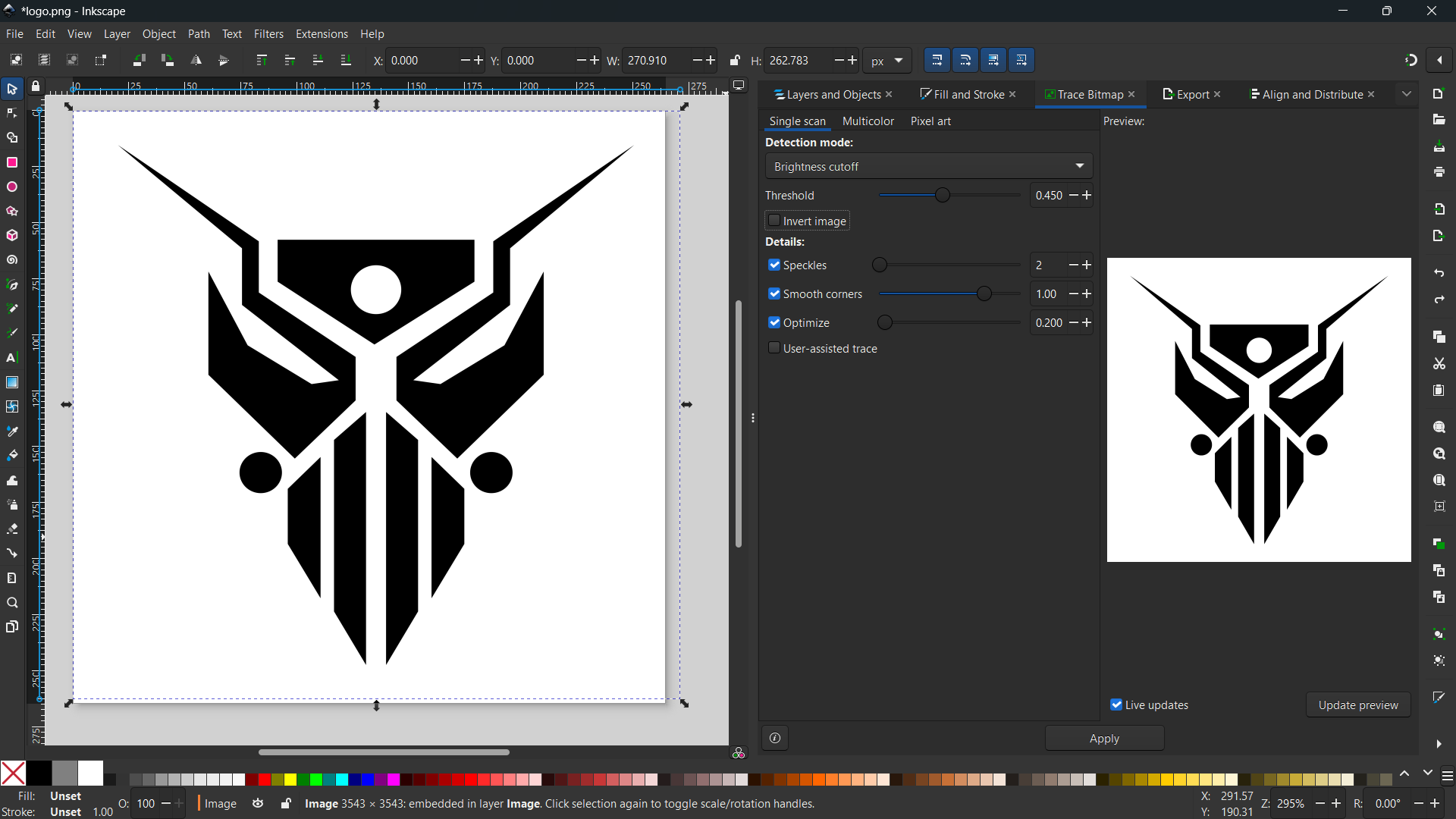Select the Rectangle tool
Screen dimensions: 1456x819
point(12,163)
